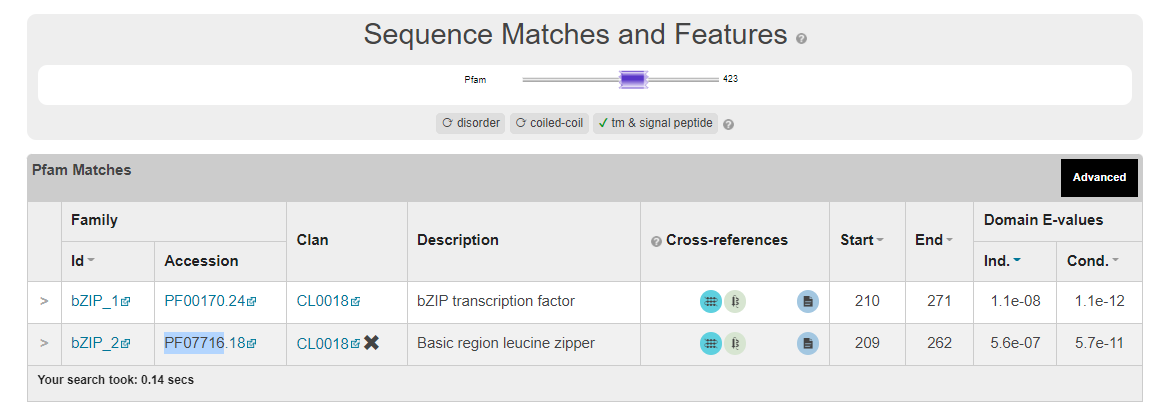Open the document icon for bZIP_2
Screen dimensions: 1168x411
[808, 343]
